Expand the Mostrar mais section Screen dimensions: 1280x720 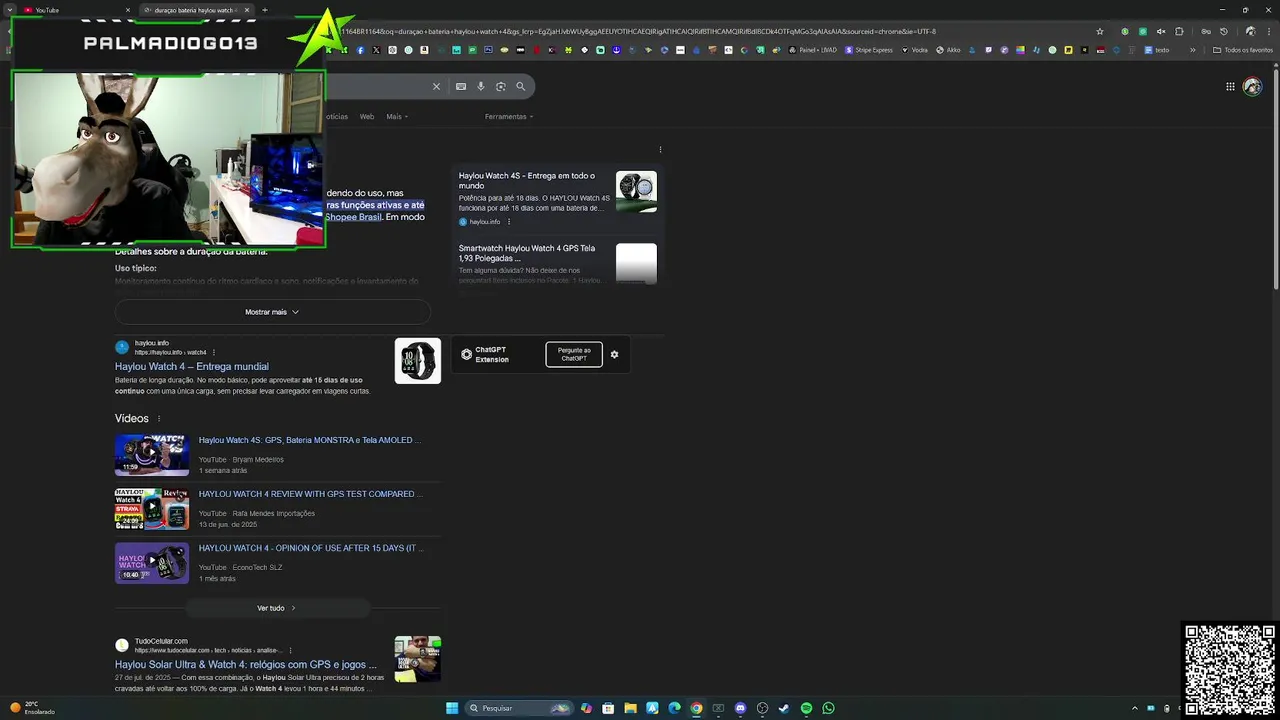click(272, 312)
